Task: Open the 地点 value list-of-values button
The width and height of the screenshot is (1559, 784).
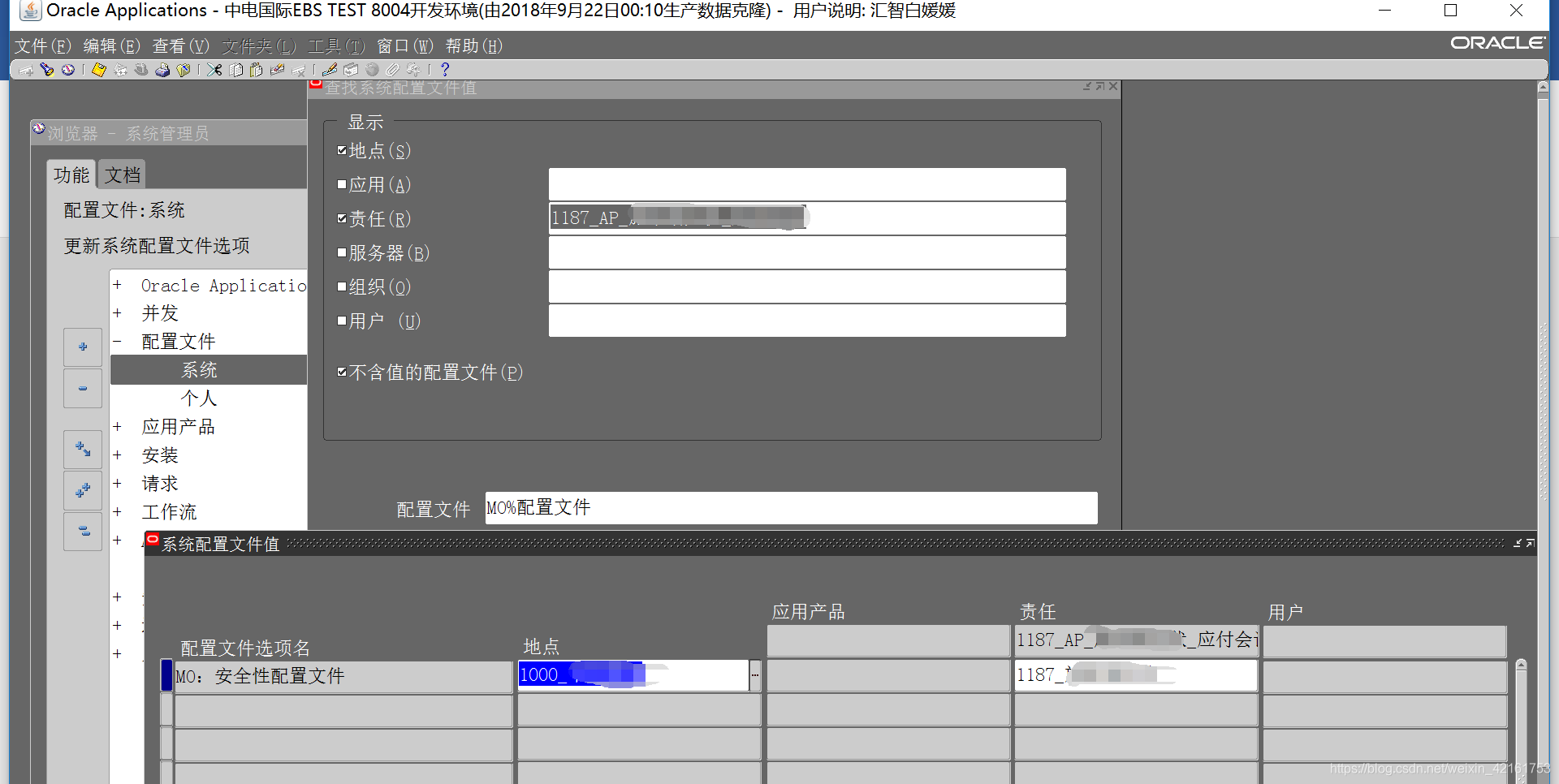Action: pyautogui.click(x=754, y=675)
